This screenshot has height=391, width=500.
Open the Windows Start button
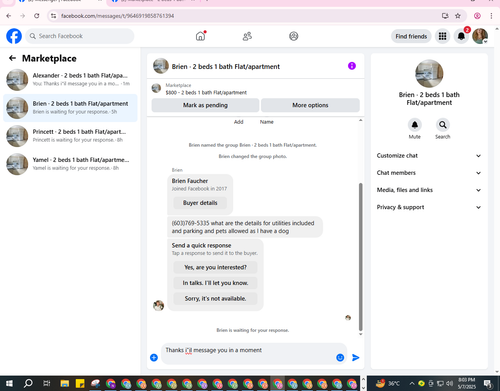click(x=9, y=383)
